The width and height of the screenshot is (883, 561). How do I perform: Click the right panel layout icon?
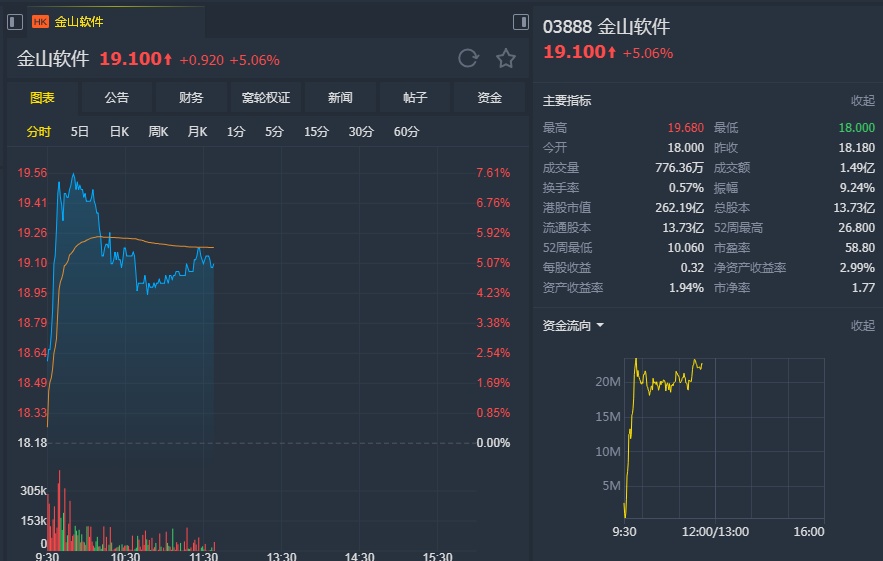520,21
